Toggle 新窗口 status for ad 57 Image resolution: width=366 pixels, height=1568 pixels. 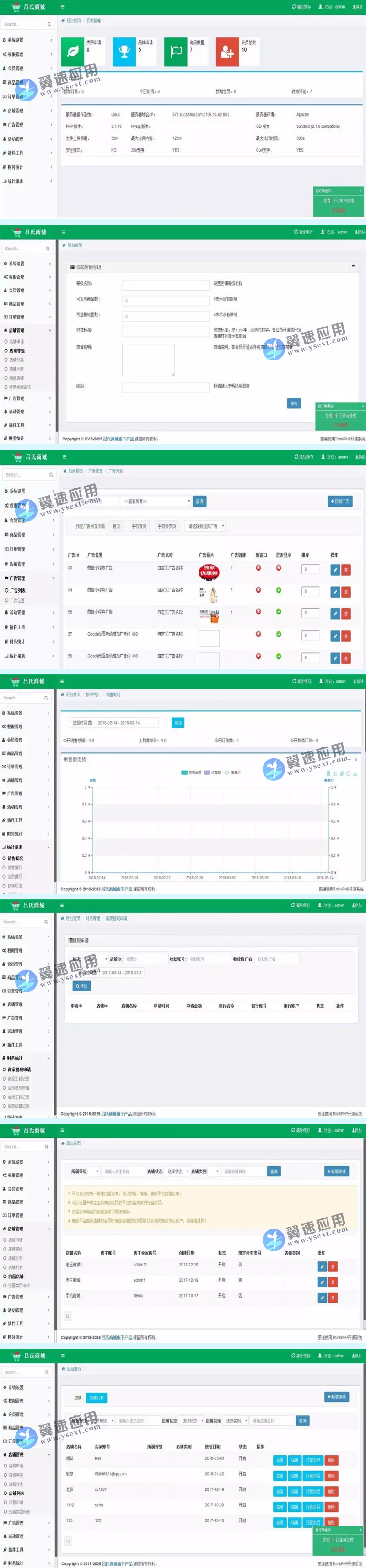pyautogui.click(x=258, y=634)
